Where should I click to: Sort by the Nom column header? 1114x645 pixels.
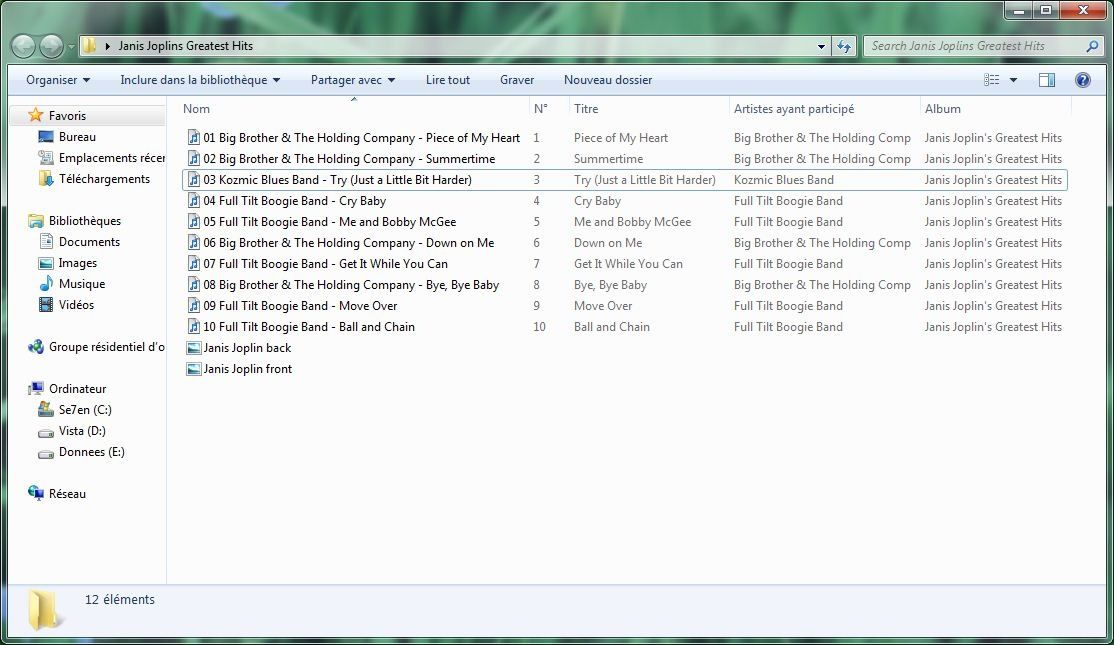pos(353,109)
